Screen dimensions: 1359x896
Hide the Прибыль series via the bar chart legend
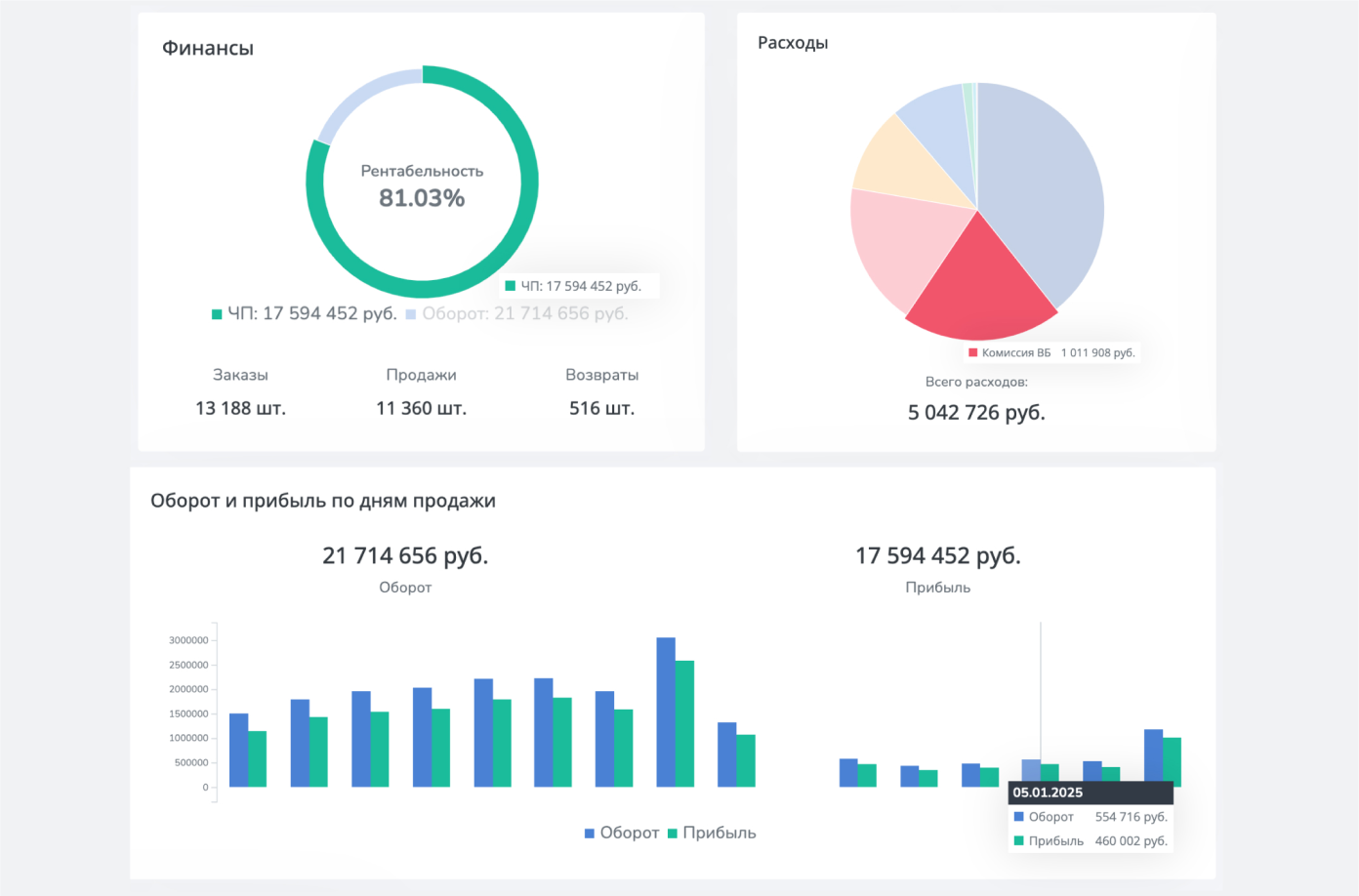[x=712, y=833]
